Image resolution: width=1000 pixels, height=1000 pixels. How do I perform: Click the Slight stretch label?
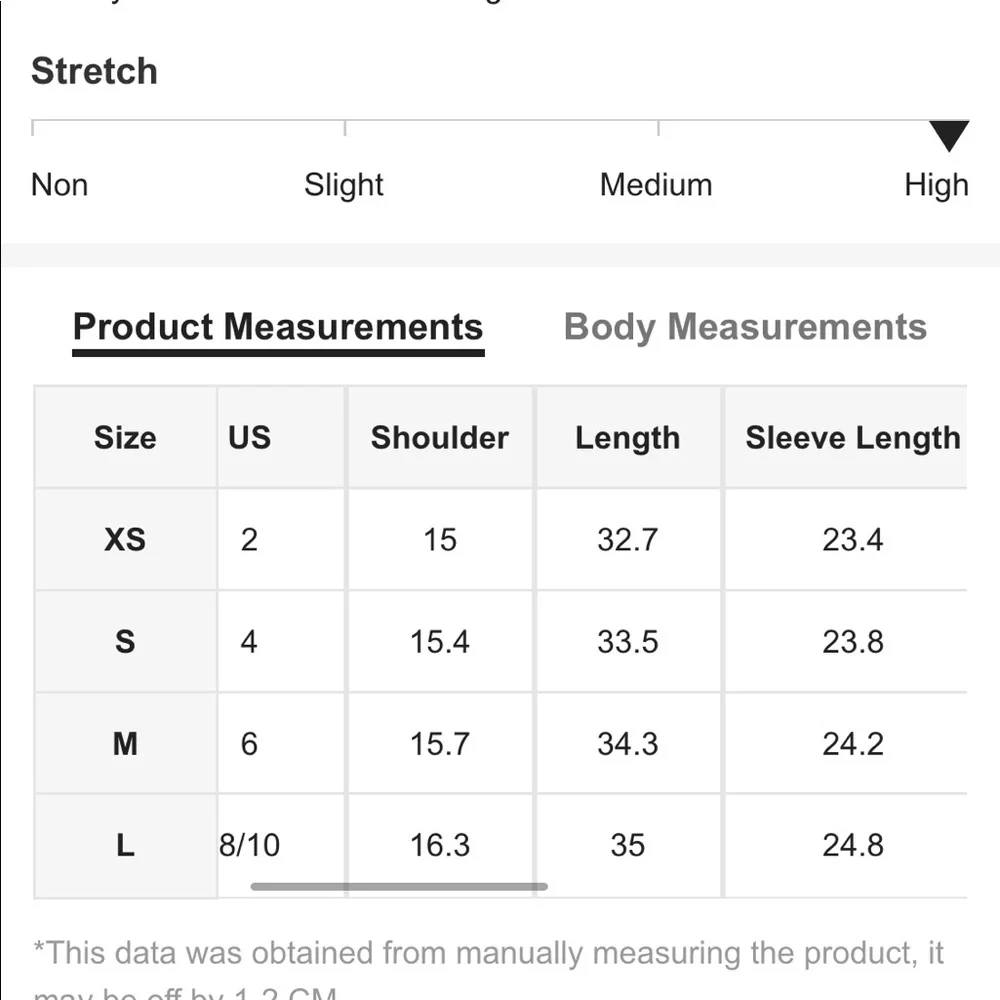click(344, 186)
